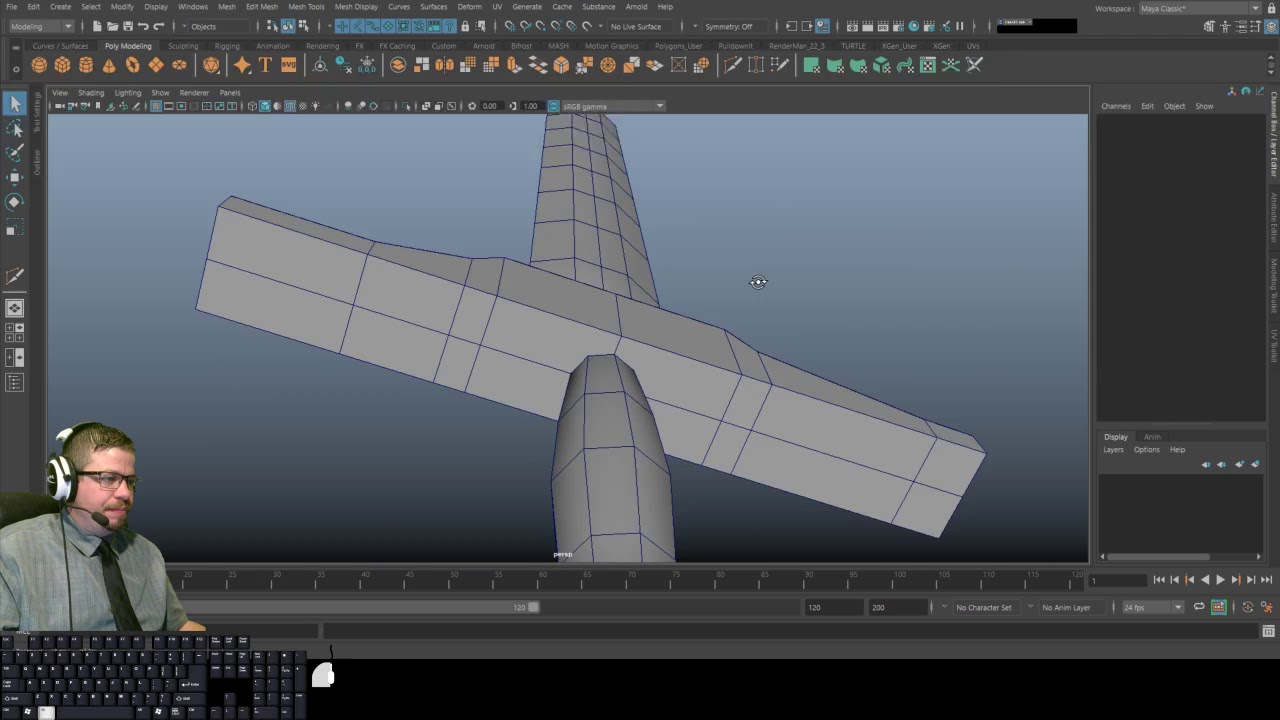The width and height of the screenshot is (1280, 720).
Task: Click the Extrude shelf icon
Action: (514, 65)
